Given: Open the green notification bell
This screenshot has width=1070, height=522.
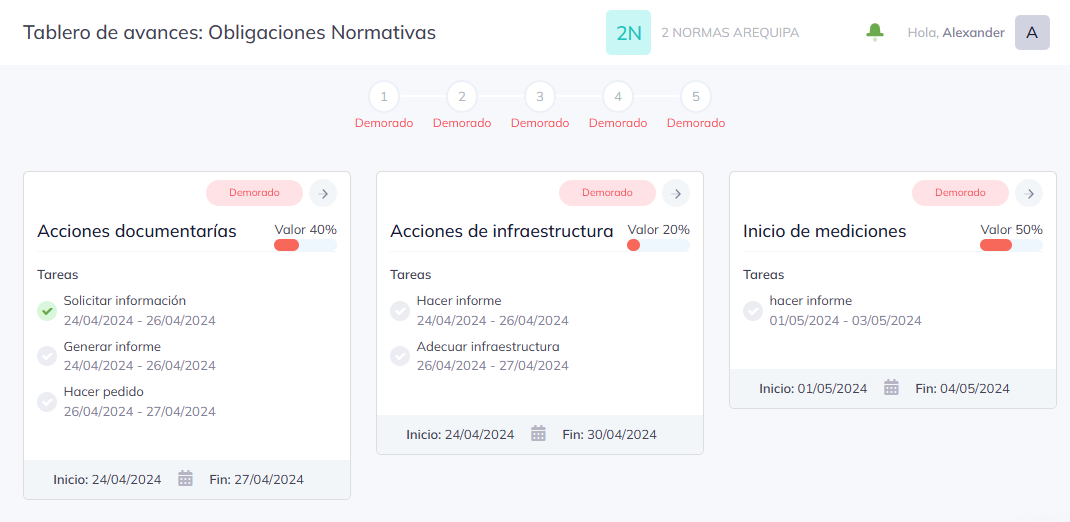Looking at the screenshot, I should coord(874,32).
